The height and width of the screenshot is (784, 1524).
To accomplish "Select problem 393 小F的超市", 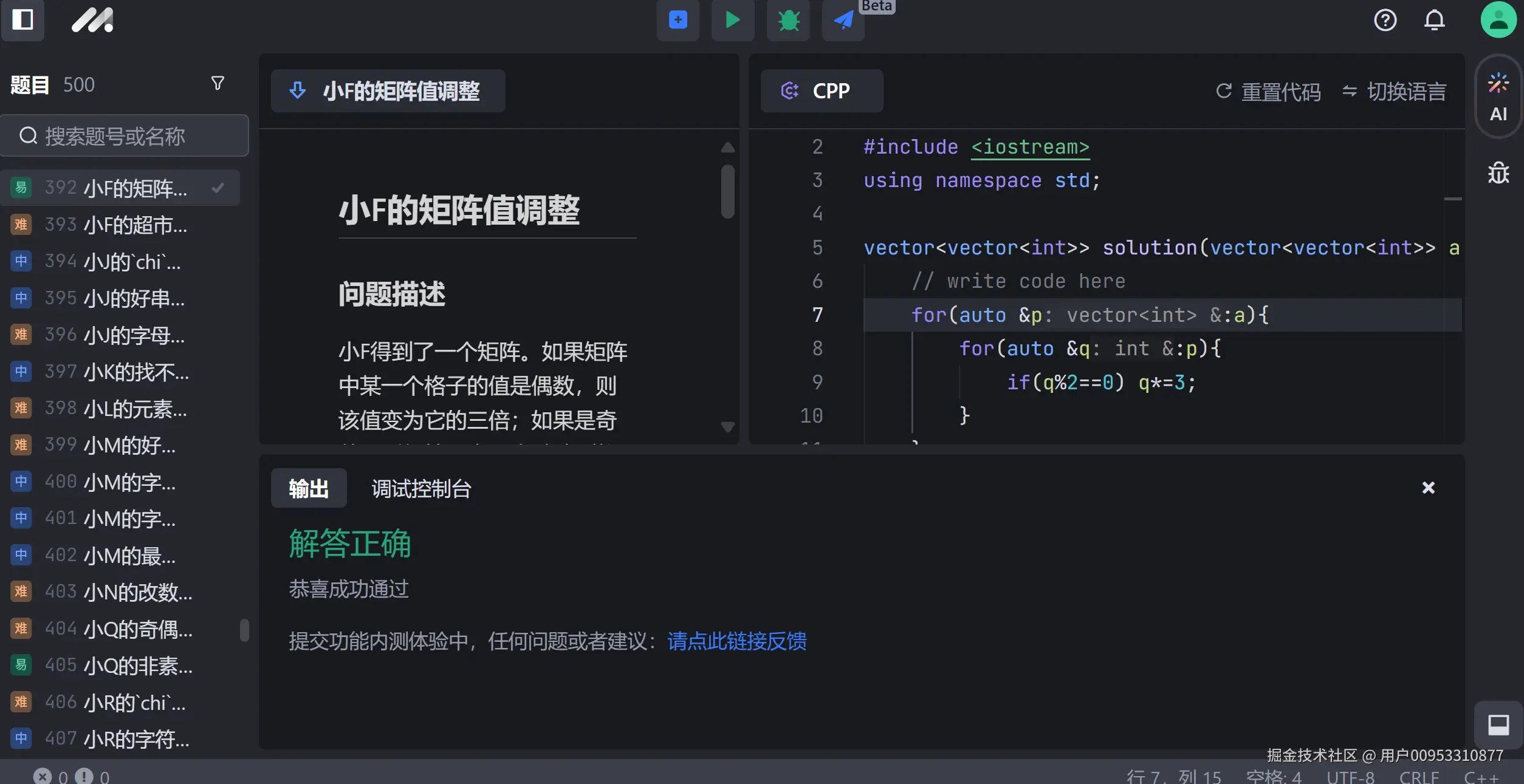I will point(120,225).
